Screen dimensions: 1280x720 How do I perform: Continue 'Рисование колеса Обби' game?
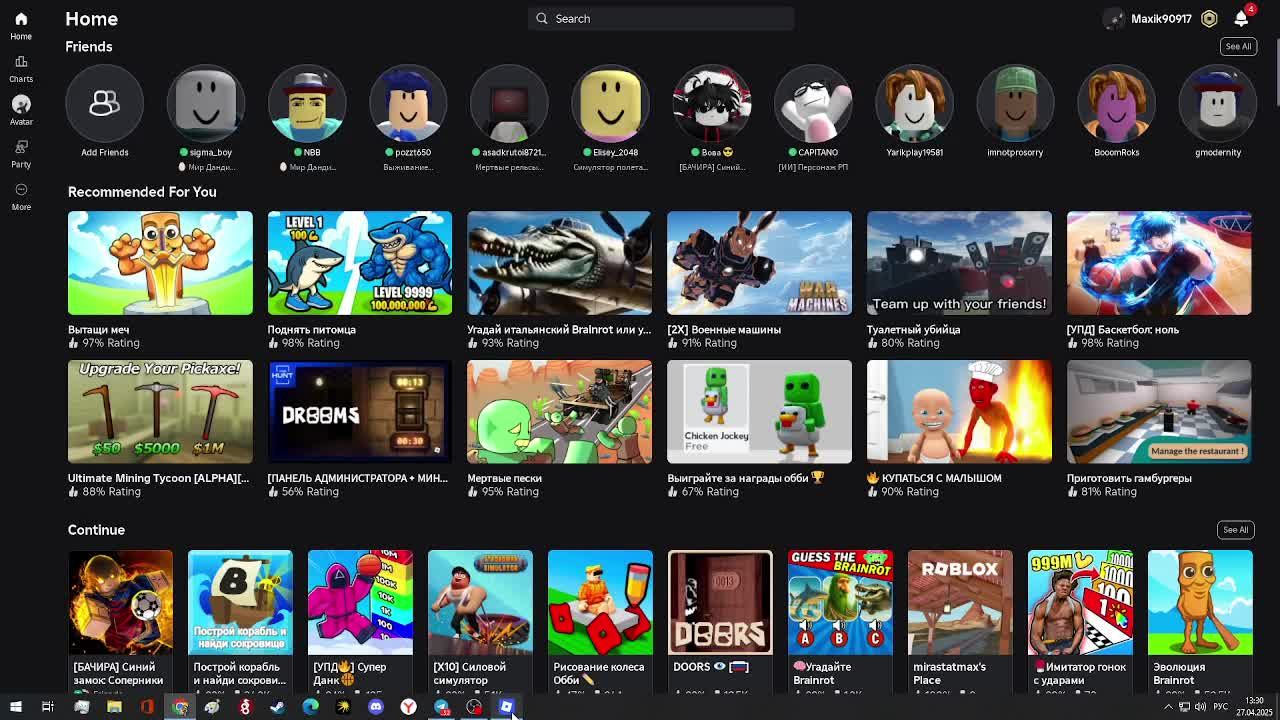[600, 603]
